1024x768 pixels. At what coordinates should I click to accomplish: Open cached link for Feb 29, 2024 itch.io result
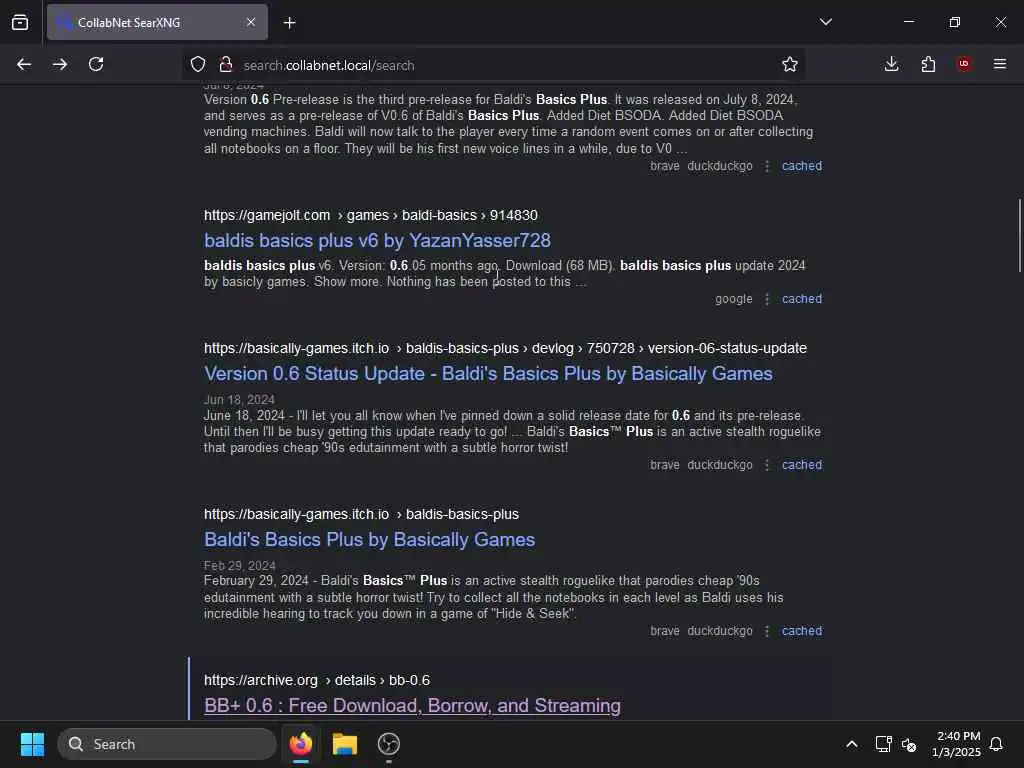(802, 630)
